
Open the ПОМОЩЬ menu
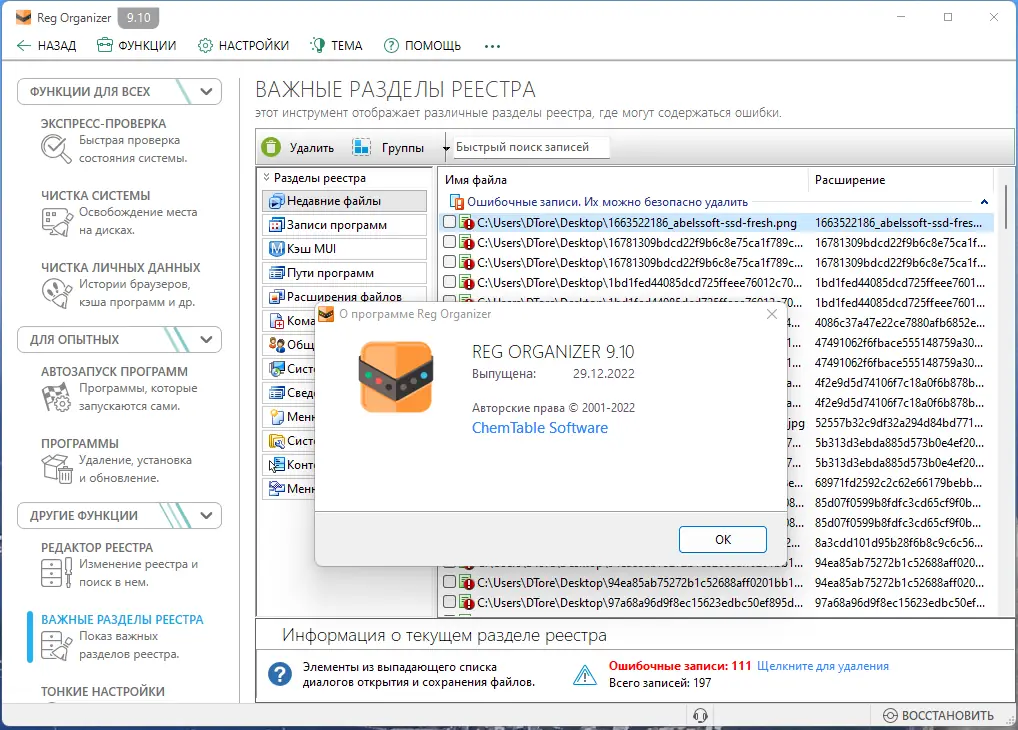[422, 45]
